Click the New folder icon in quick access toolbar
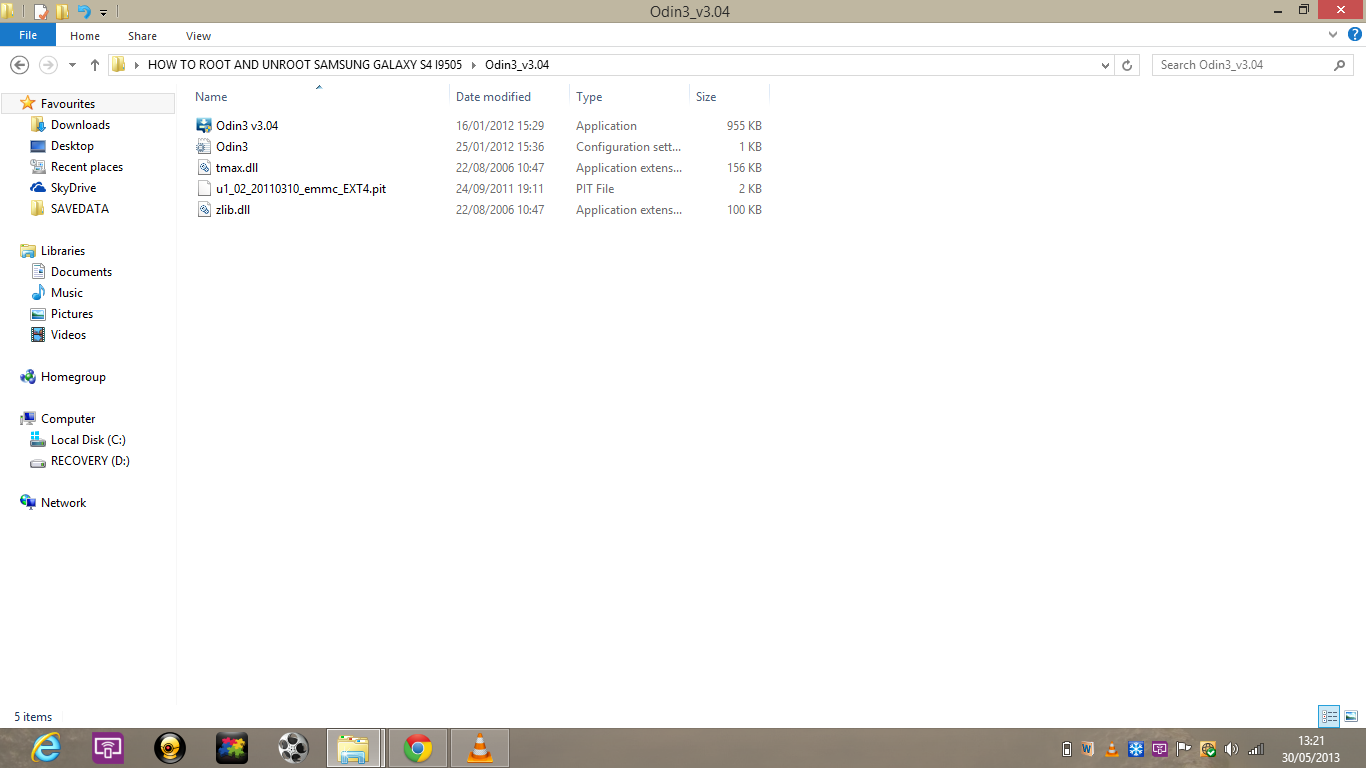The image size is (1366, 768). (62, 12)
